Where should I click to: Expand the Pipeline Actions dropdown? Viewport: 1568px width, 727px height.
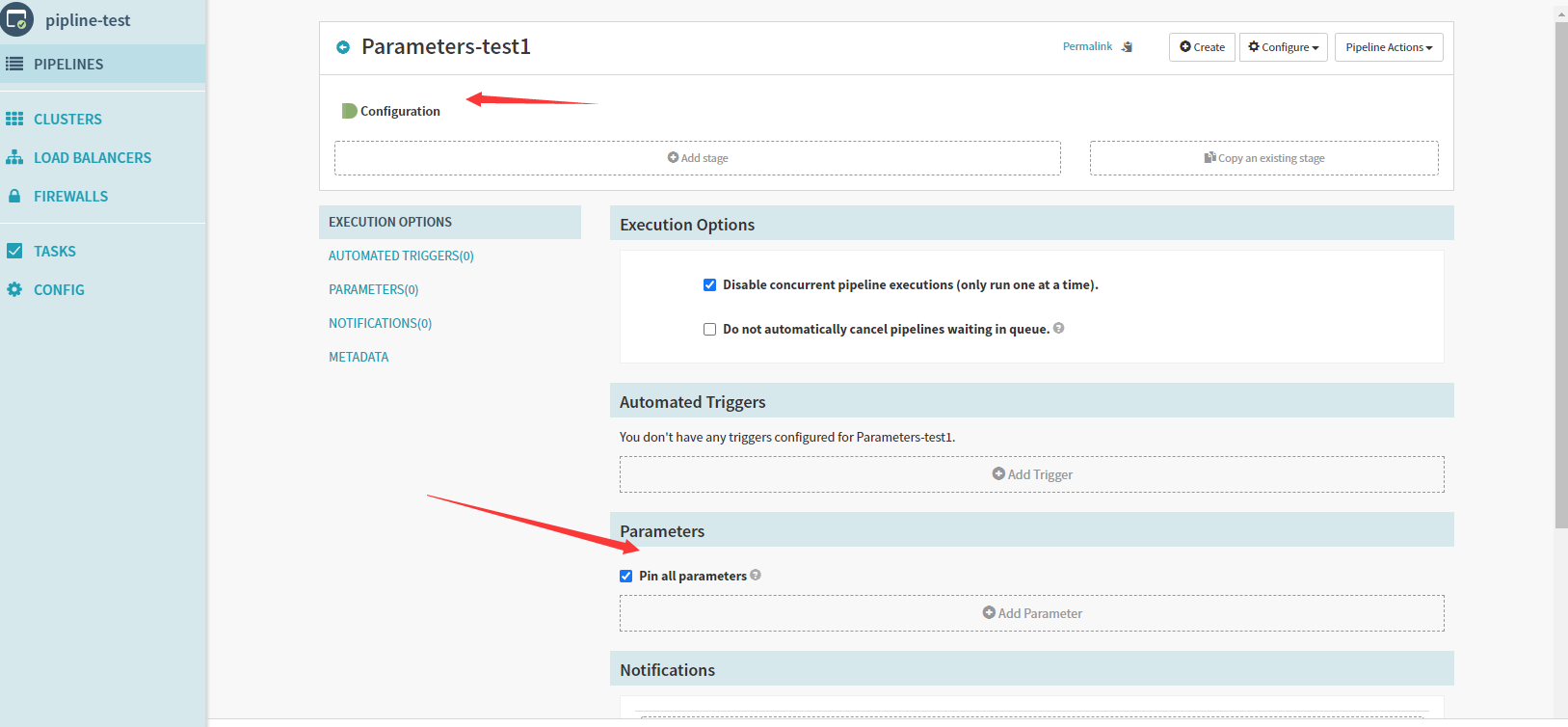pos(1388,47)
